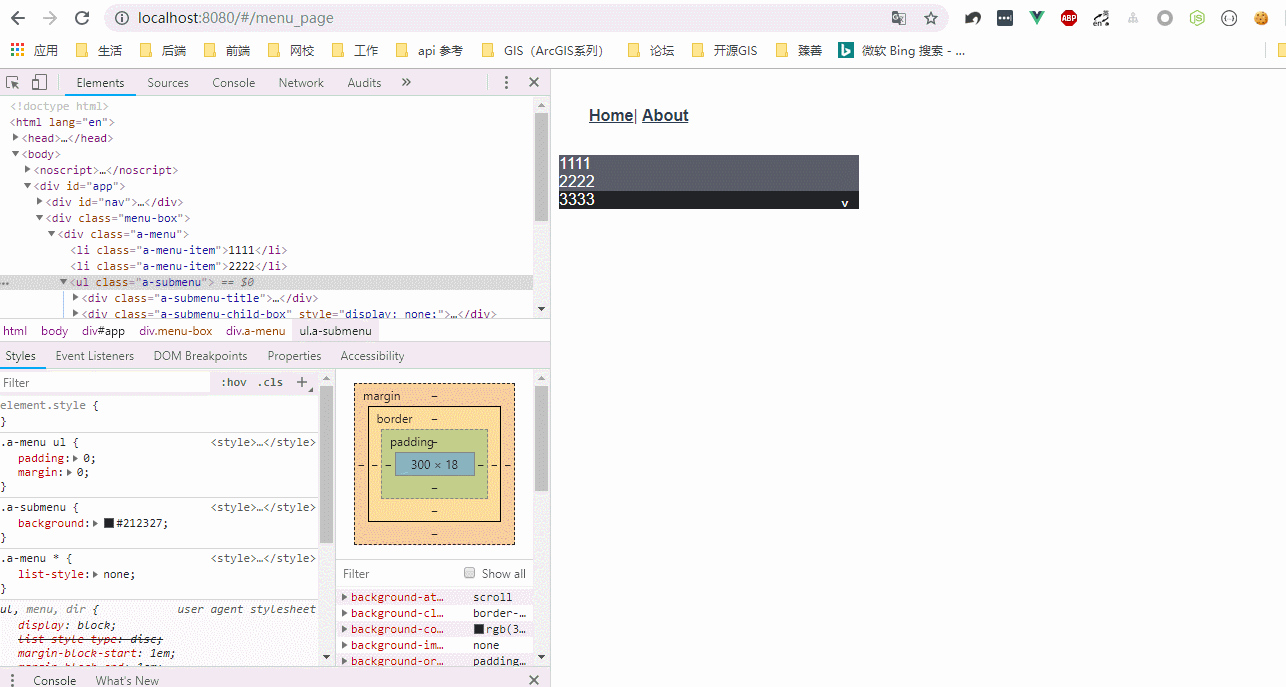
Task: Click the 2222 menu item on page
Action: (x=709, y=182)
